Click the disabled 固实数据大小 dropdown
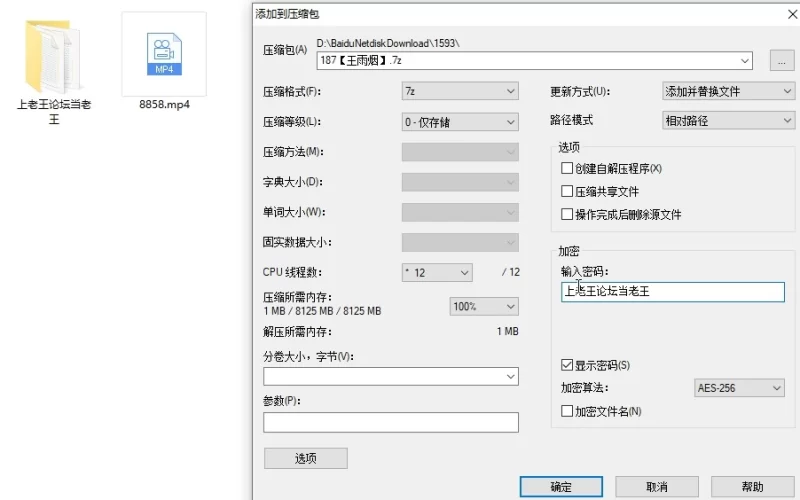Image resolution: width=800 pixels, height=500 pixels. coord(460,242)
